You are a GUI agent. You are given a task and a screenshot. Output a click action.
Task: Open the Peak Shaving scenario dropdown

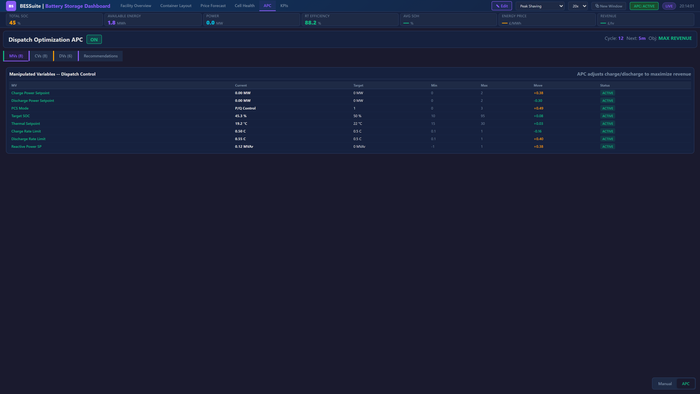click(540, 6)
